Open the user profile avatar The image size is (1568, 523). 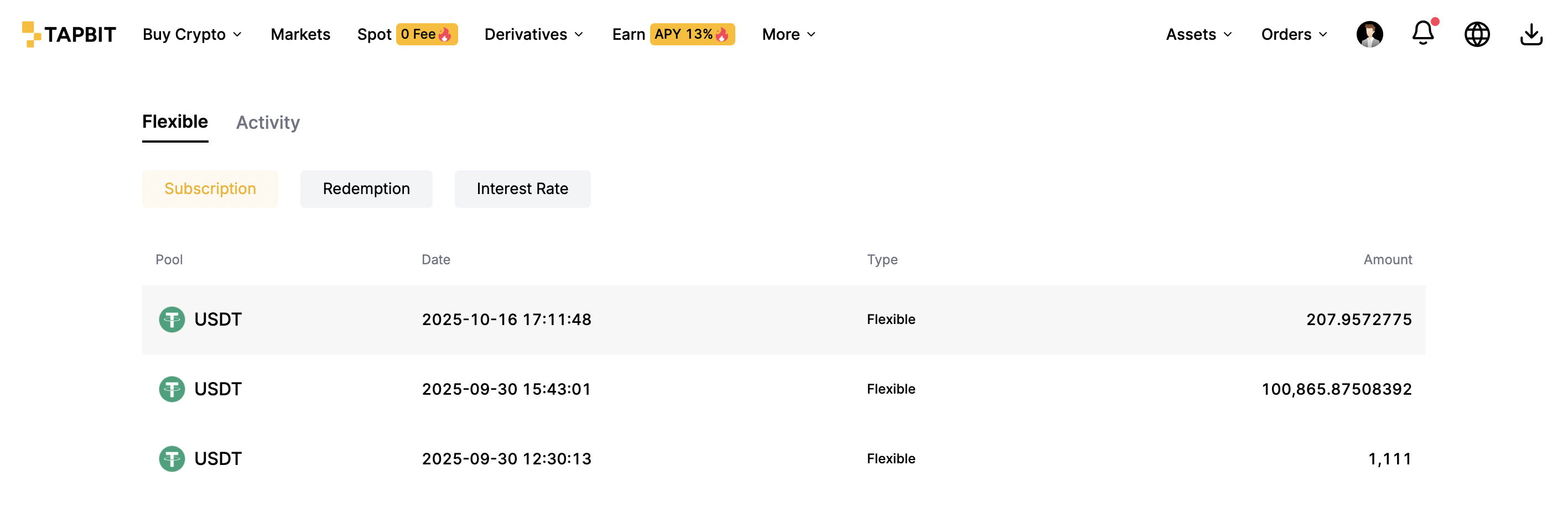[1369, 34]
